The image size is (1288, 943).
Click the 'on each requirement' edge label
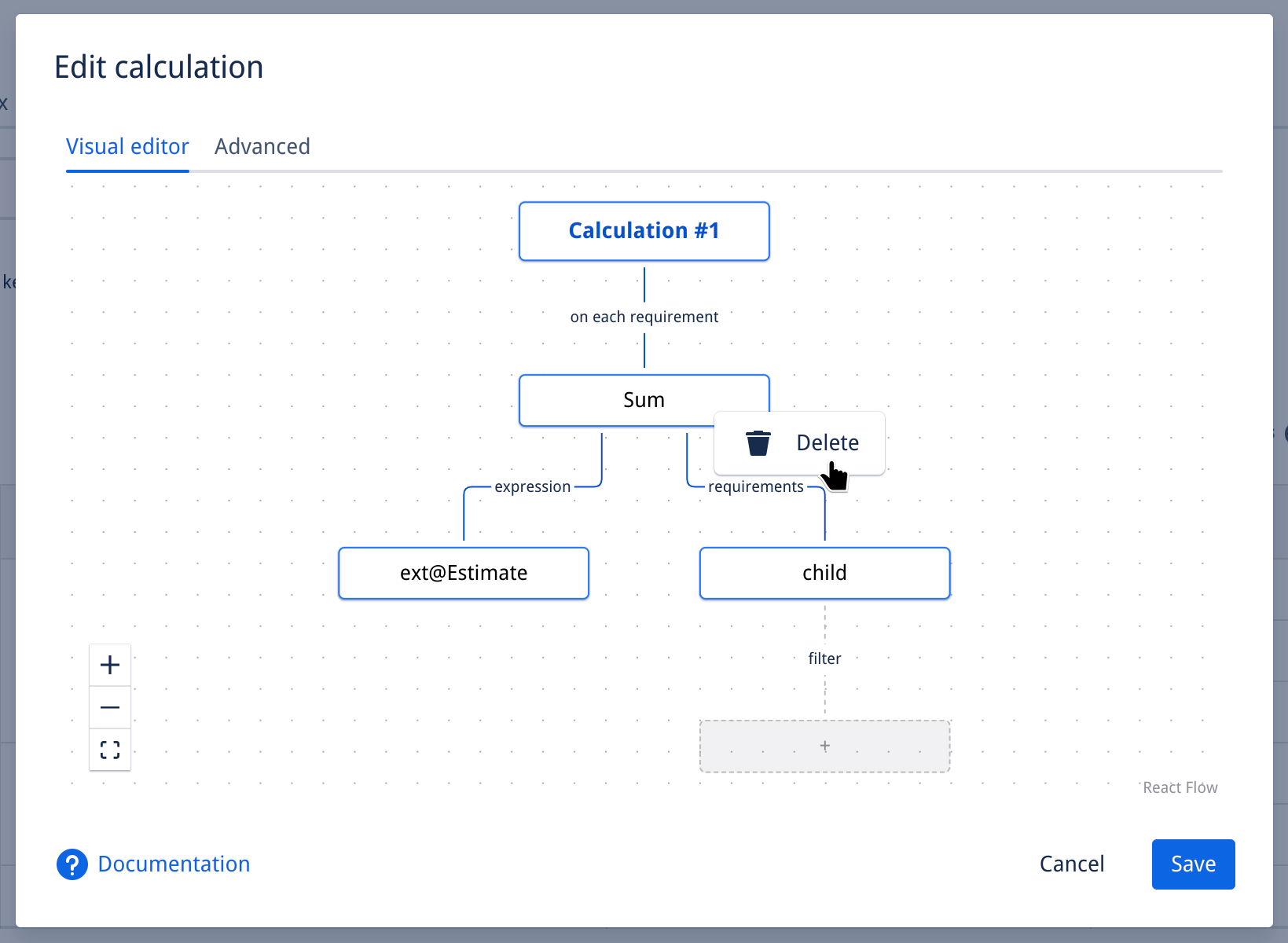[644, 317]
